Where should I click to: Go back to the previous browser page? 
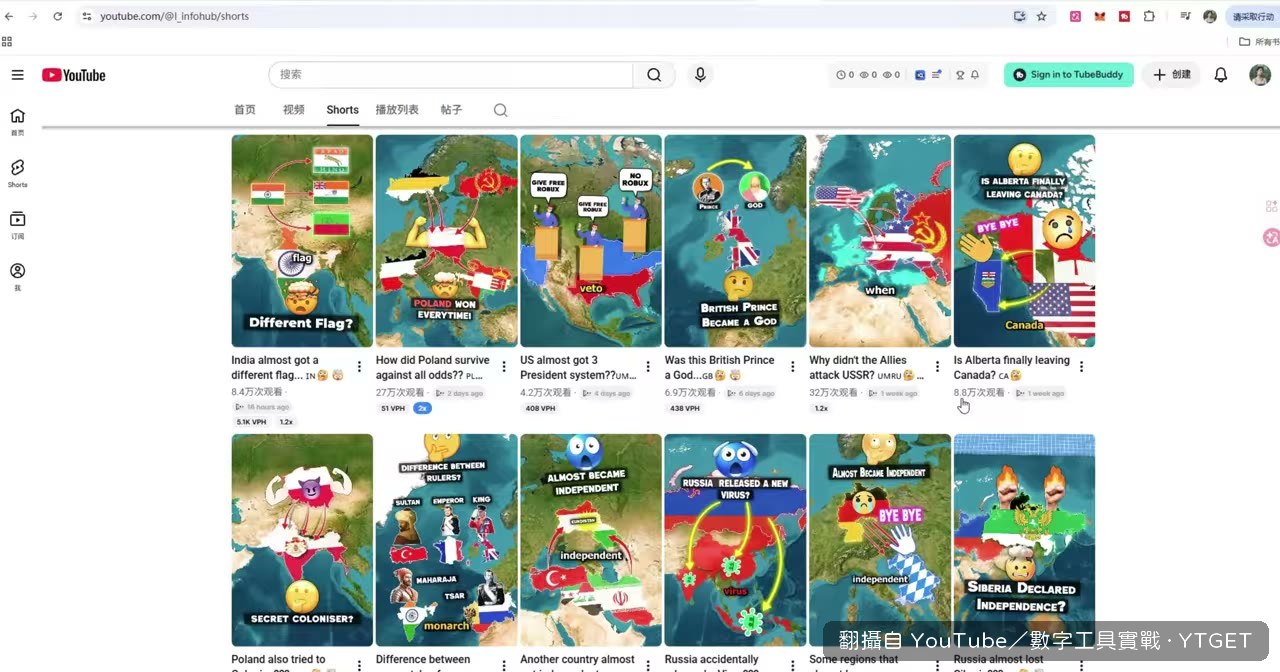pyautogui.click(x=10, y=16)
